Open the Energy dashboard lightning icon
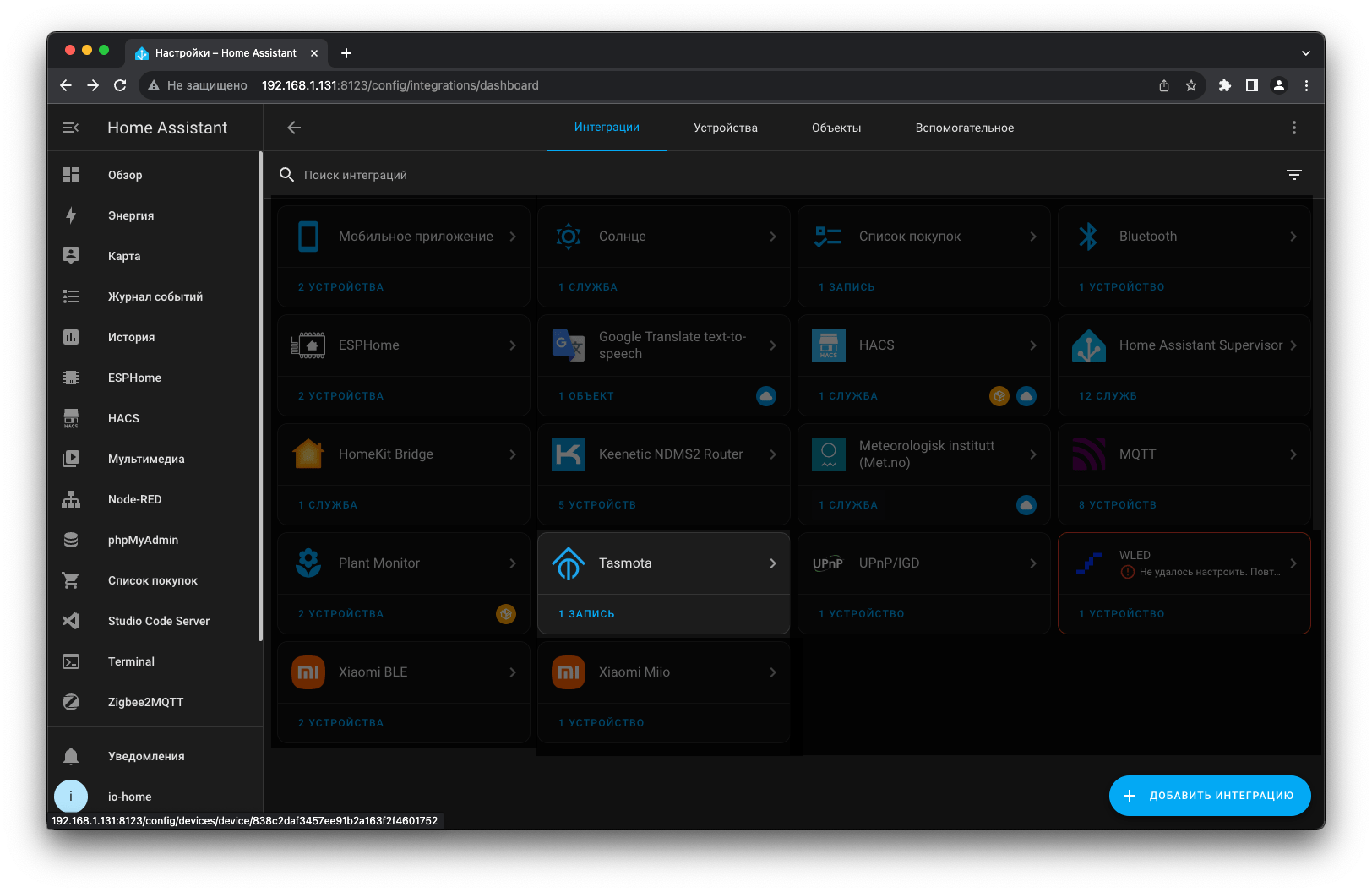 click(x=71, y=215)
